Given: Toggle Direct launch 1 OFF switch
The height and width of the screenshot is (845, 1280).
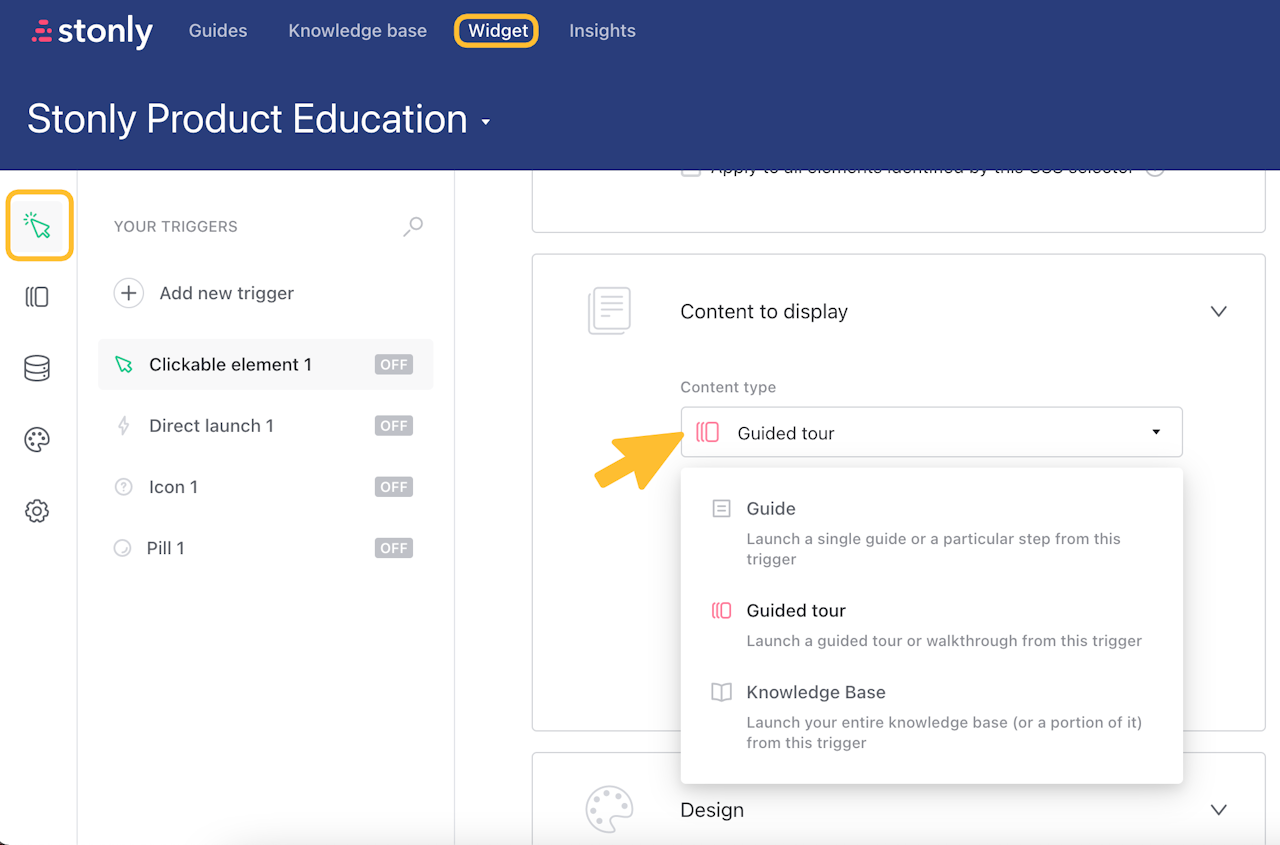Looking at the screenshot, I should click(x=394, y=426).
